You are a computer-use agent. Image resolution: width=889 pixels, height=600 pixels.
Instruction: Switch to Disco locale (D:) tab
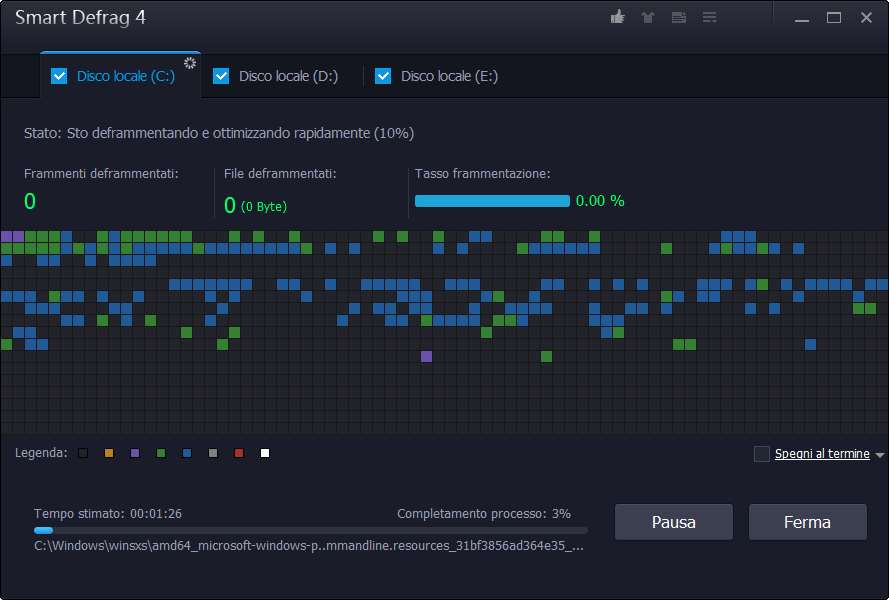click(x=288, y=76)
